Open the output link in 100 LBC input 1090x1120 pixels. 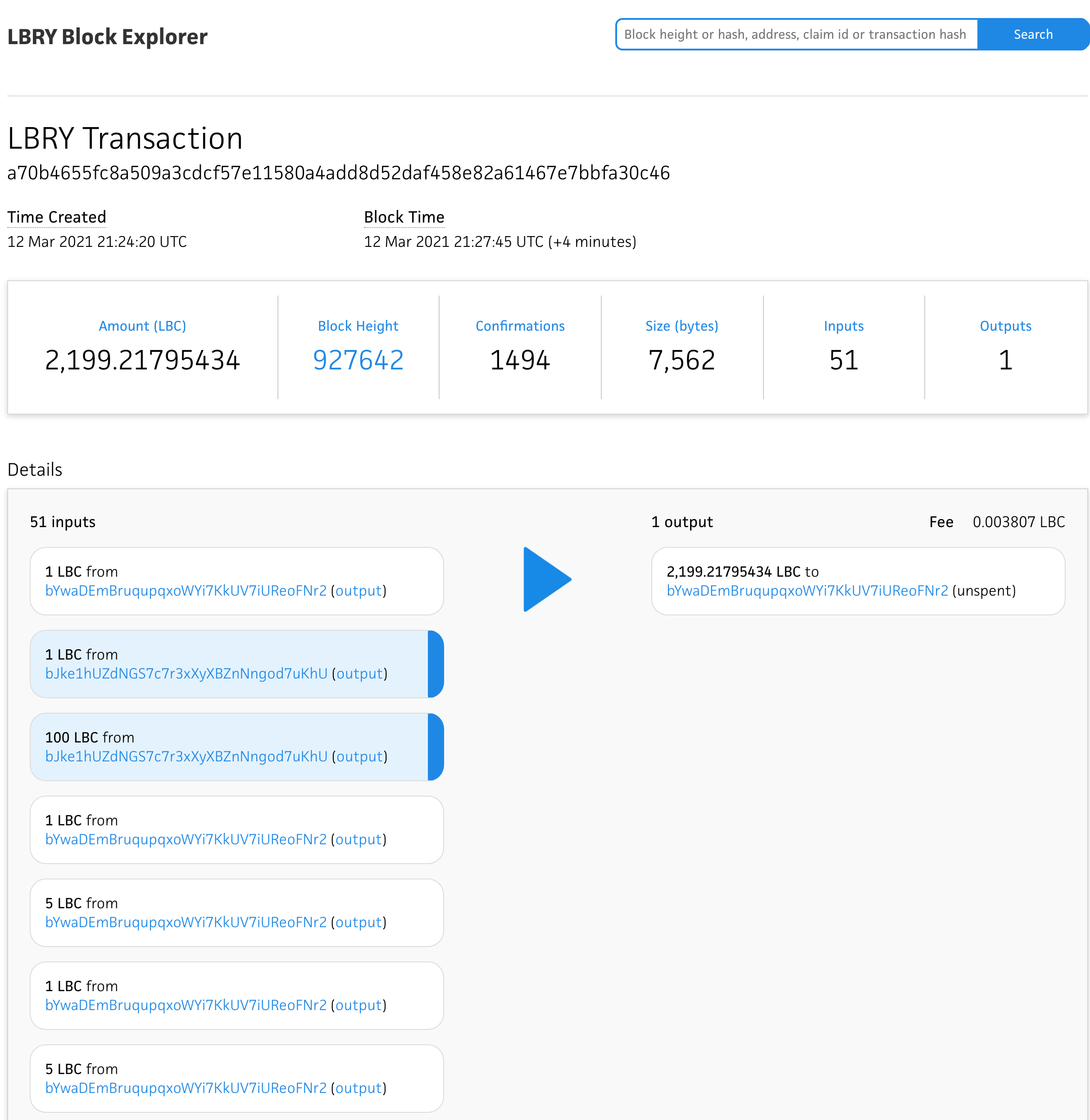click(359, 756)
